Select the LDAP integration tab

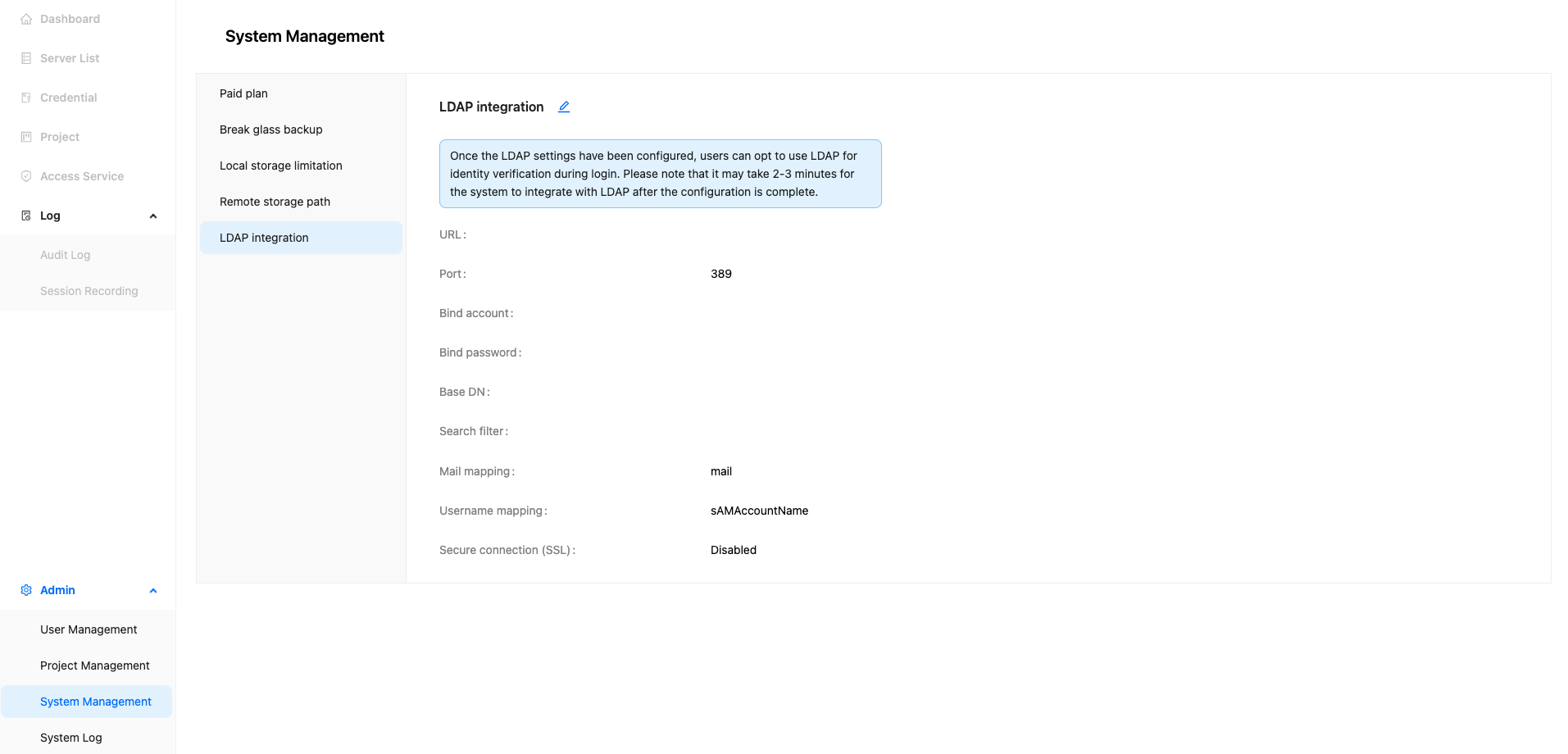pyautogui.click(x=264, y=238)
